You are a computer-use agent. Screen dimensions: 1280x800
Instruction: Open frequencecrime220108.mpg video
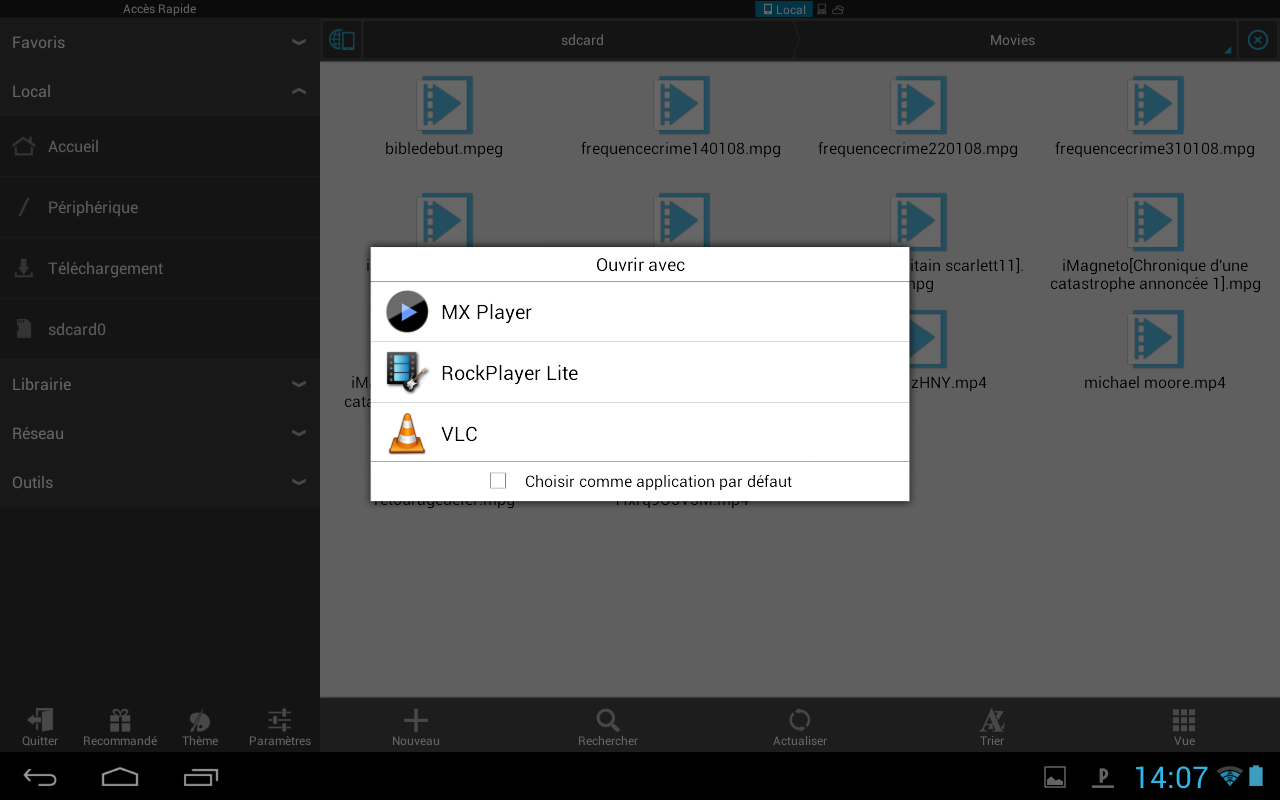[918, 118]
